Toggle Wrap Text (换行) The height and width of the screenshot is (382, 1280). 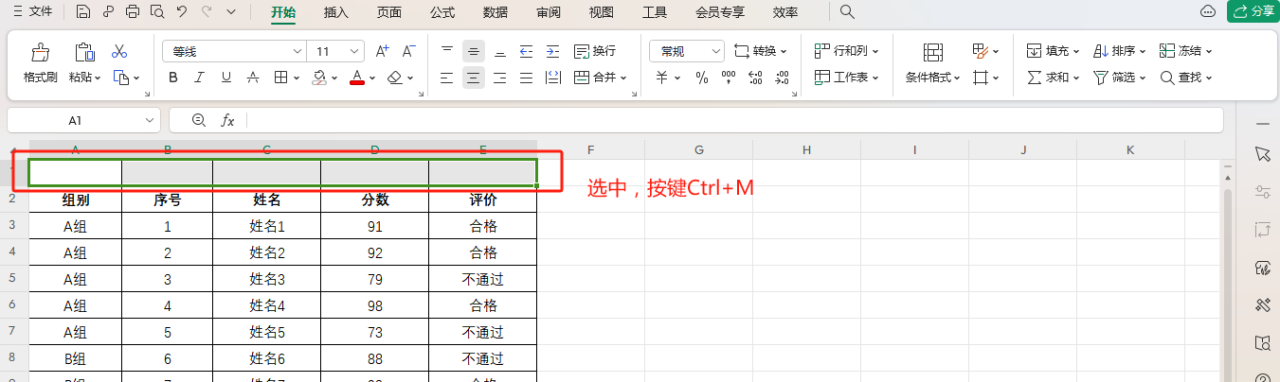595,51
